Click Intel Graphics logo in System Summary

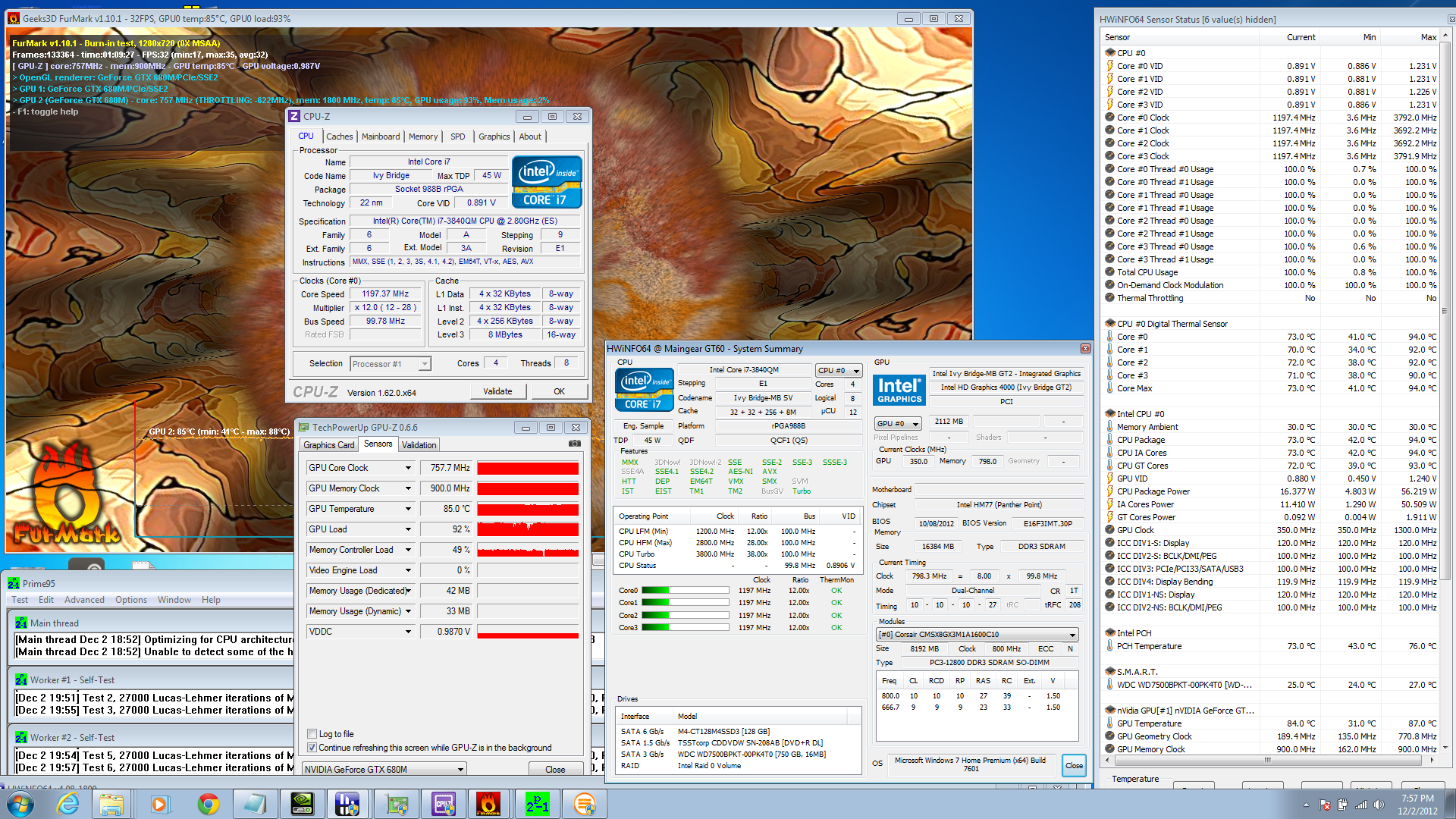[899, 390]
